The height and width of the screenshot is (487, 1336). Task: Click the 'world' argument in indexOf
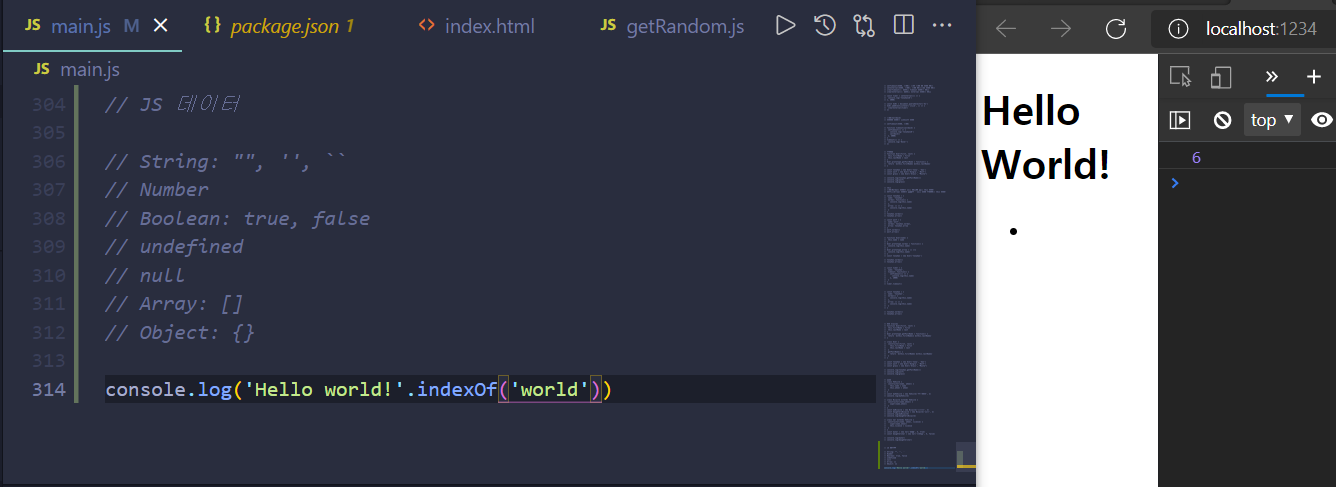[x=549, y=389]
